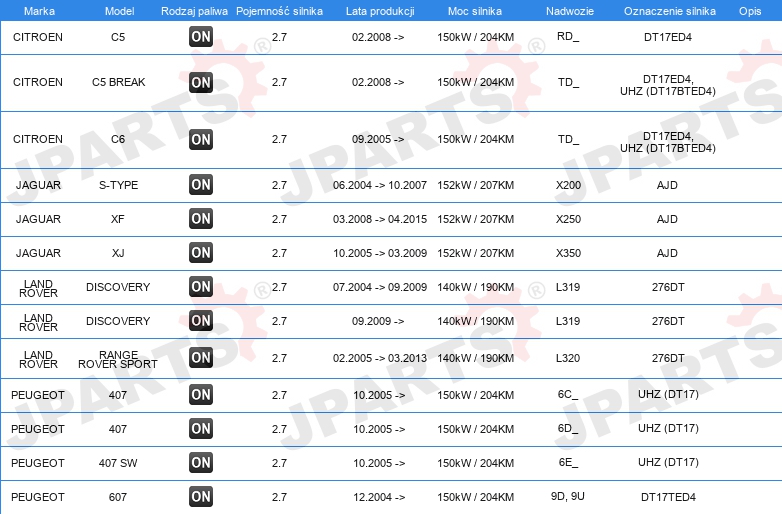
Task: Click production date 10.2005 -> 03.2009
Action: pos(380,253)
